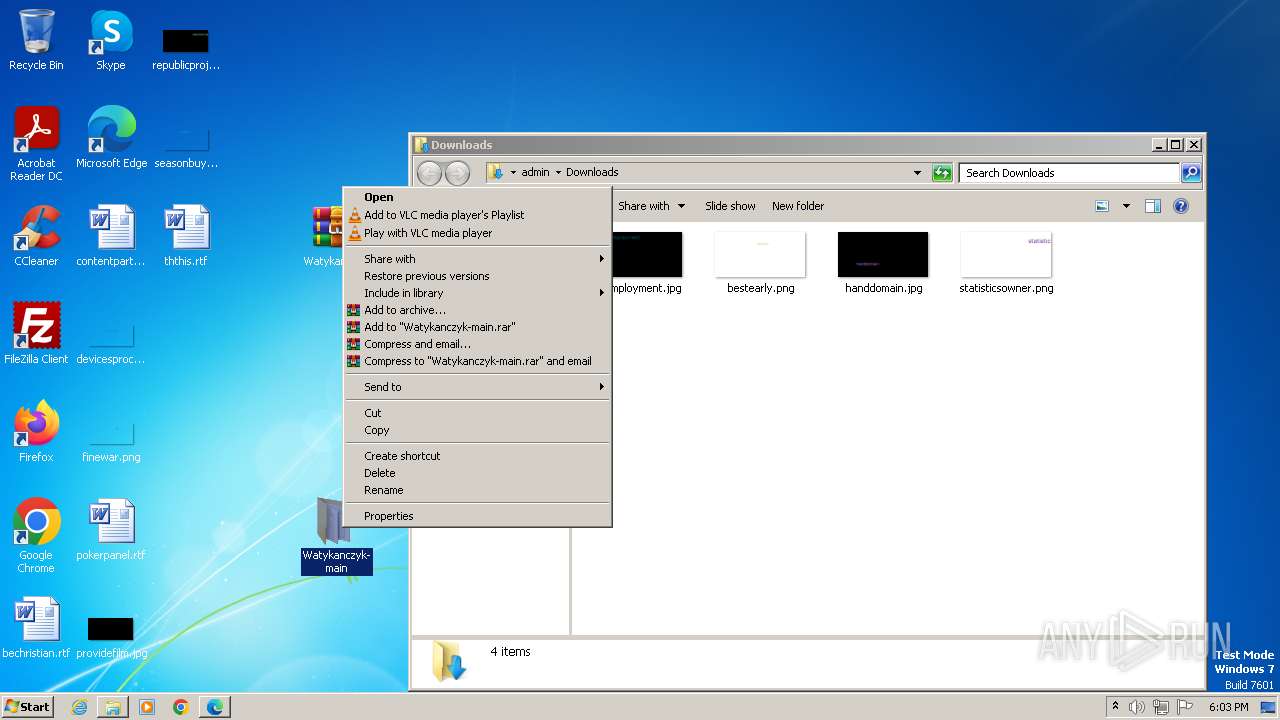Image resolution: width=1280 pixels, height=720 pixels.
Task: Choose Add to archive... option
Action: pyautogui.click(x=478, y=310)
